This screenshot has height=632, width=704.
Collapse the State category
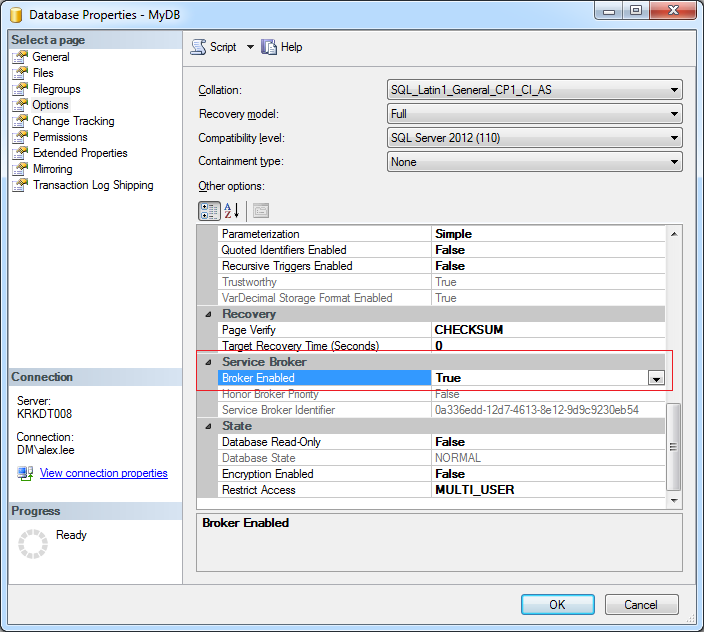point(208,426)
